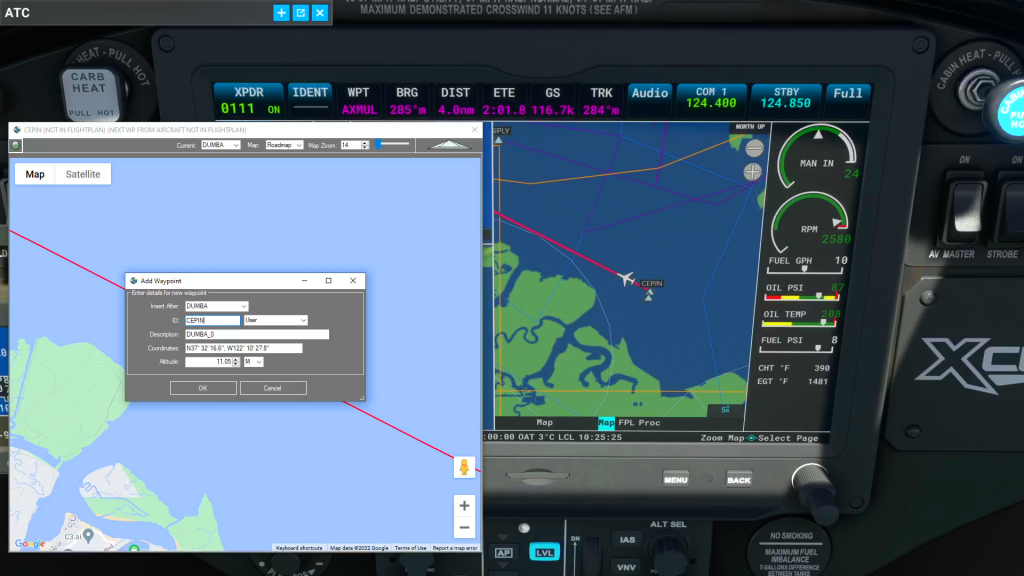Open the altitude unit M dropdown

point(253,362)
